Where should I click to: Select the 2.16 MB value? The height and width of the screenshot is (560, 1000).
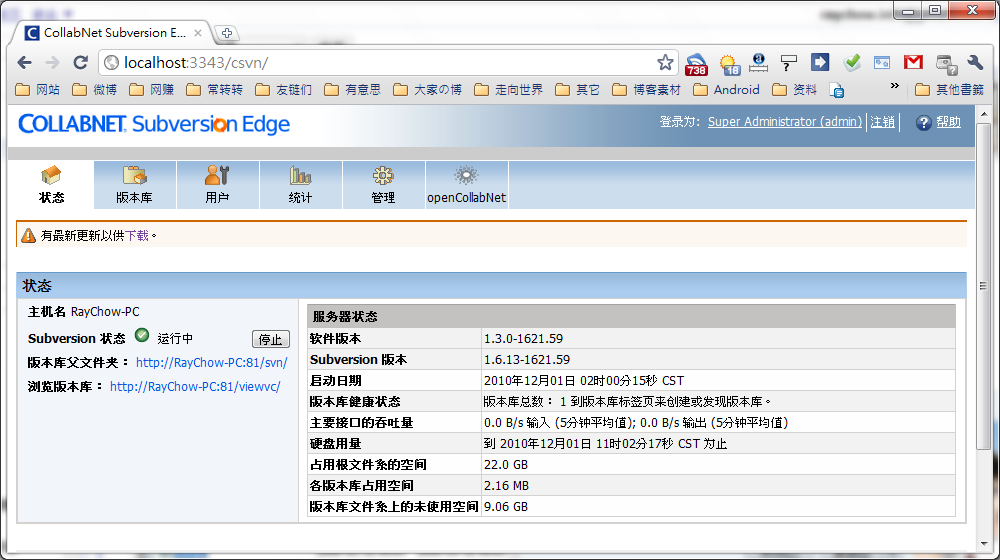(x=506, y=486)
